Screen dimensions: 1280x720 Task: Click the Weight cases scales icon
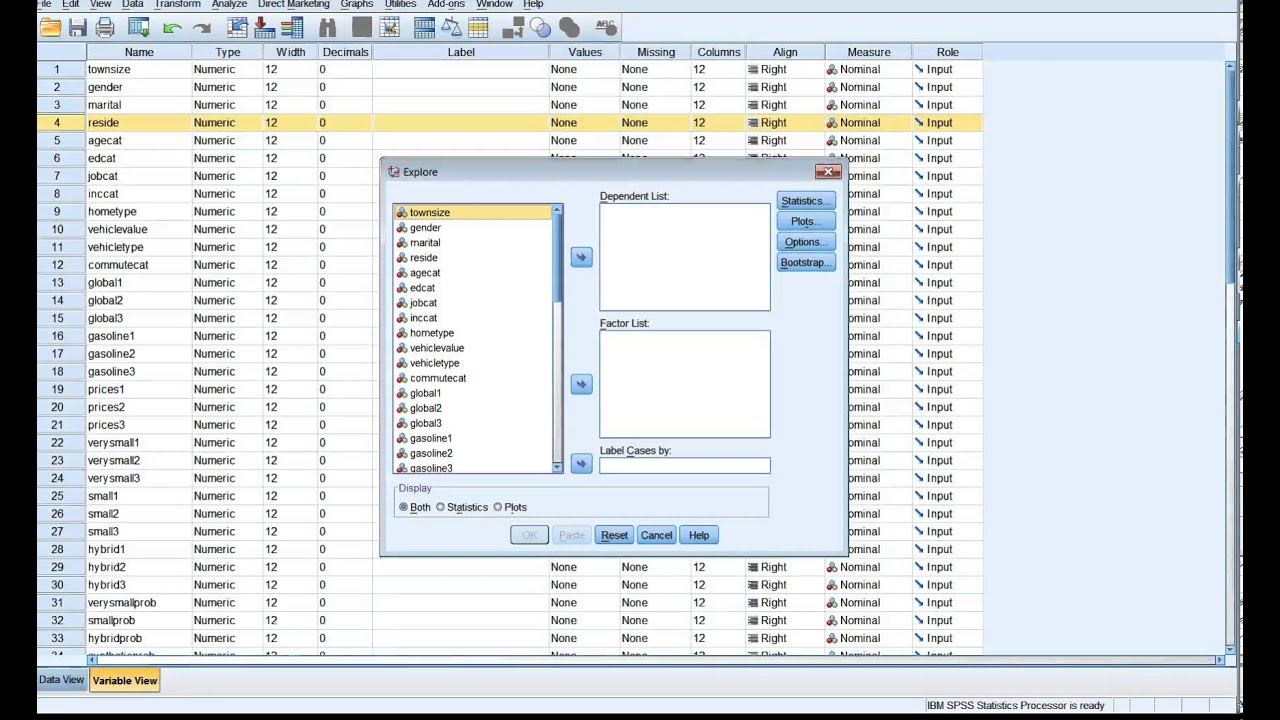point(451,28)
